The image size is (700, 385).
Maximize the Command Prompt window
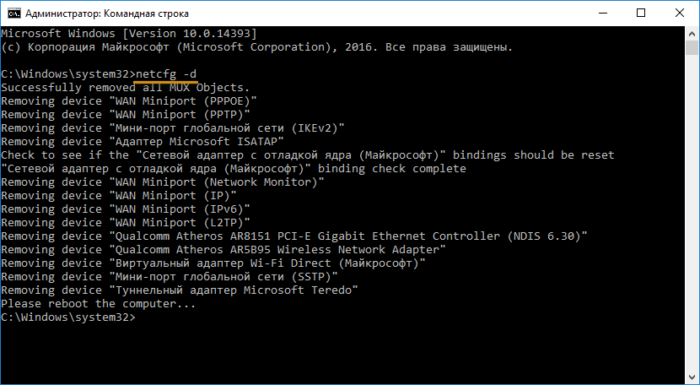click(x=641, y=13)
